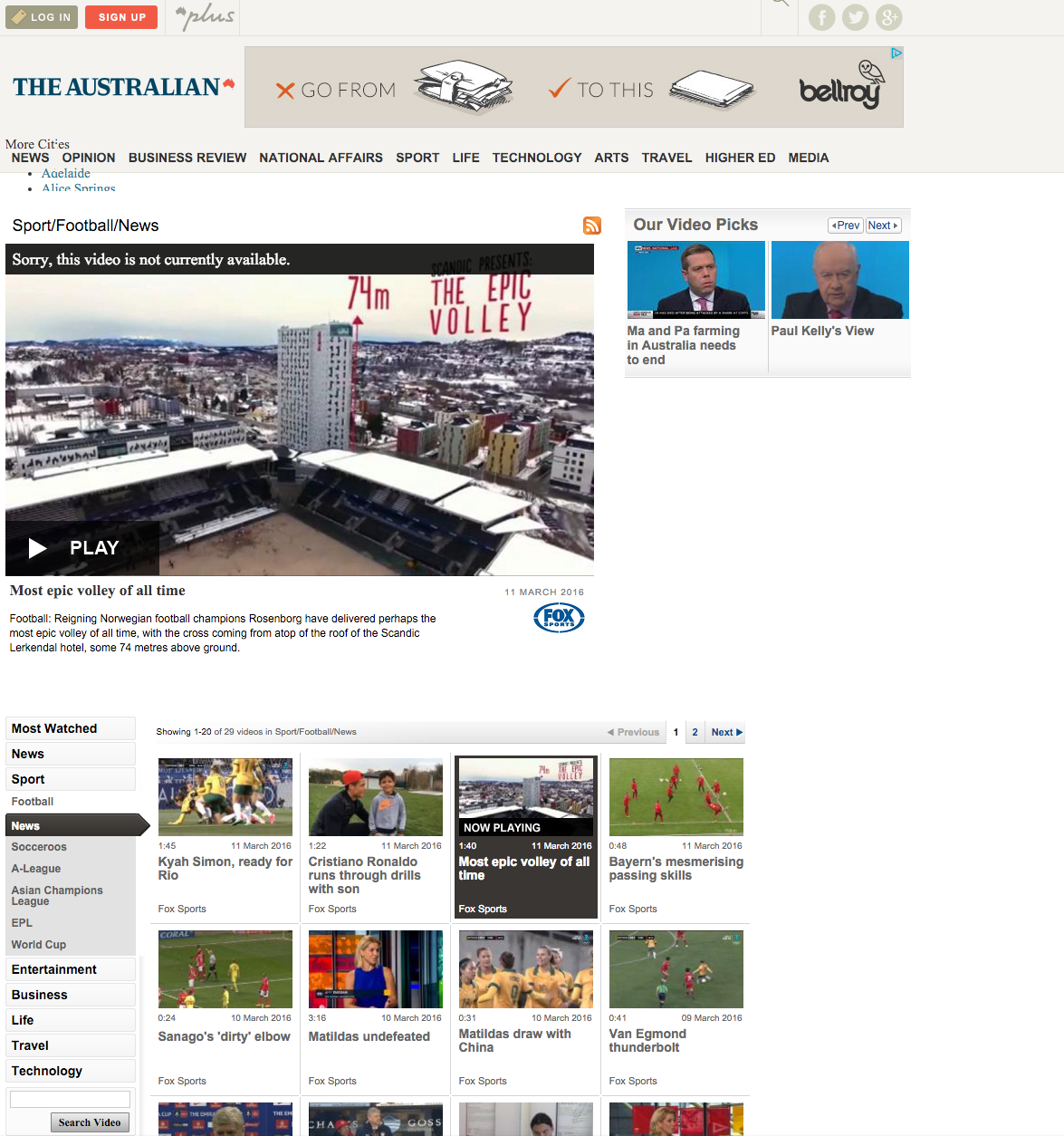The width and height of the screenshot is (1064, 1136).
Task: Select EPL subcategory
Action: pyautogui.click(x=22, y=923)
